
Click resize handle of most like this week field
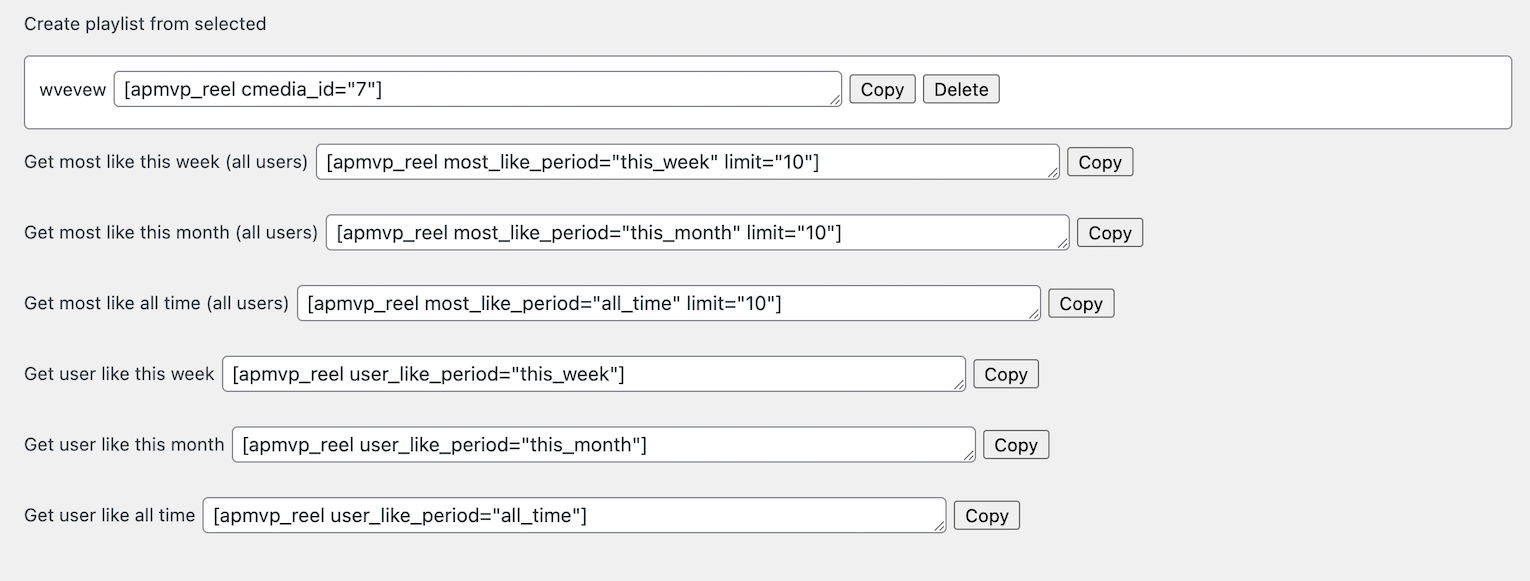1053,173
